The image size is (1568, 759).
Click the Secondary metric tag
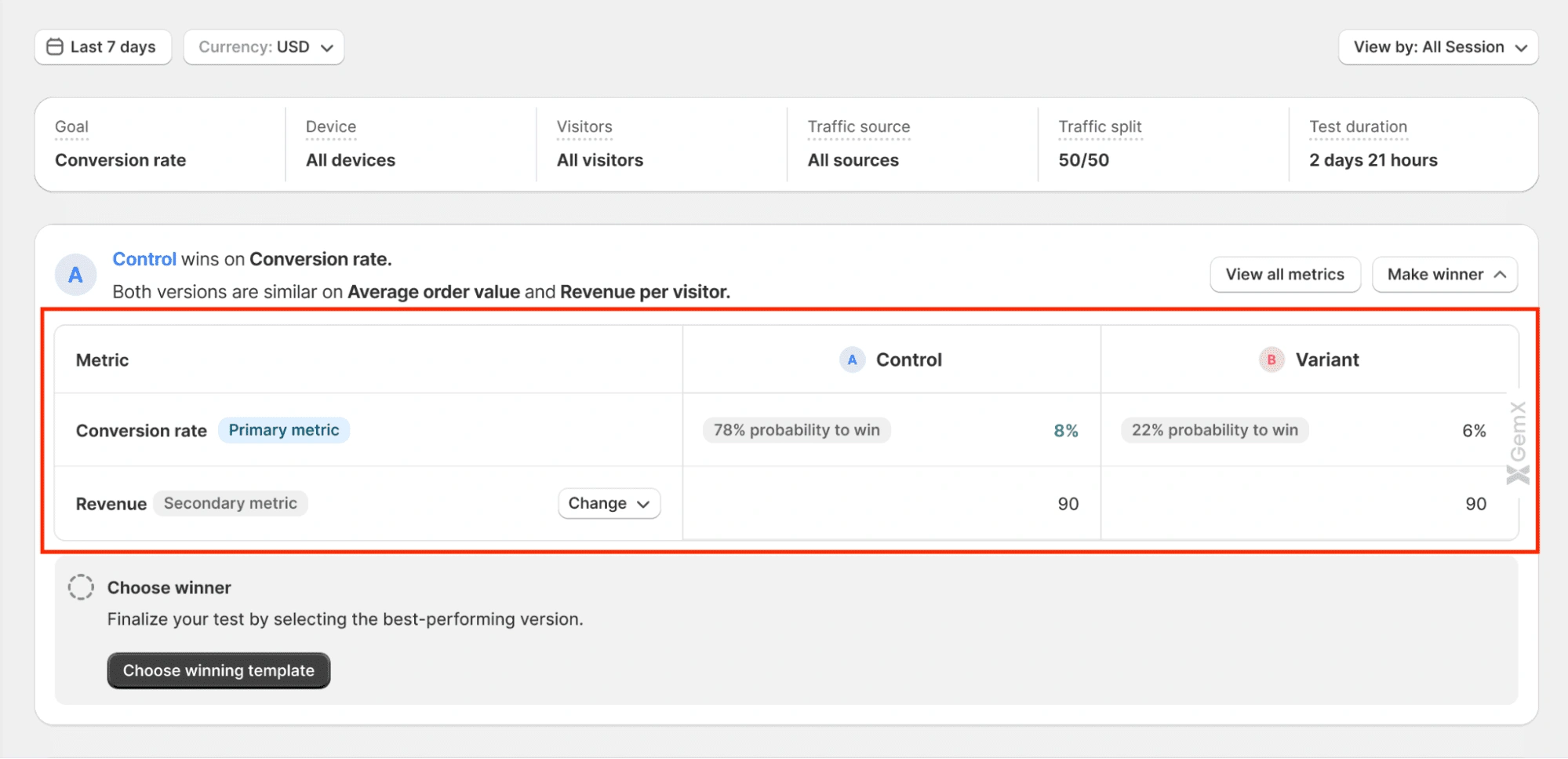230,503
